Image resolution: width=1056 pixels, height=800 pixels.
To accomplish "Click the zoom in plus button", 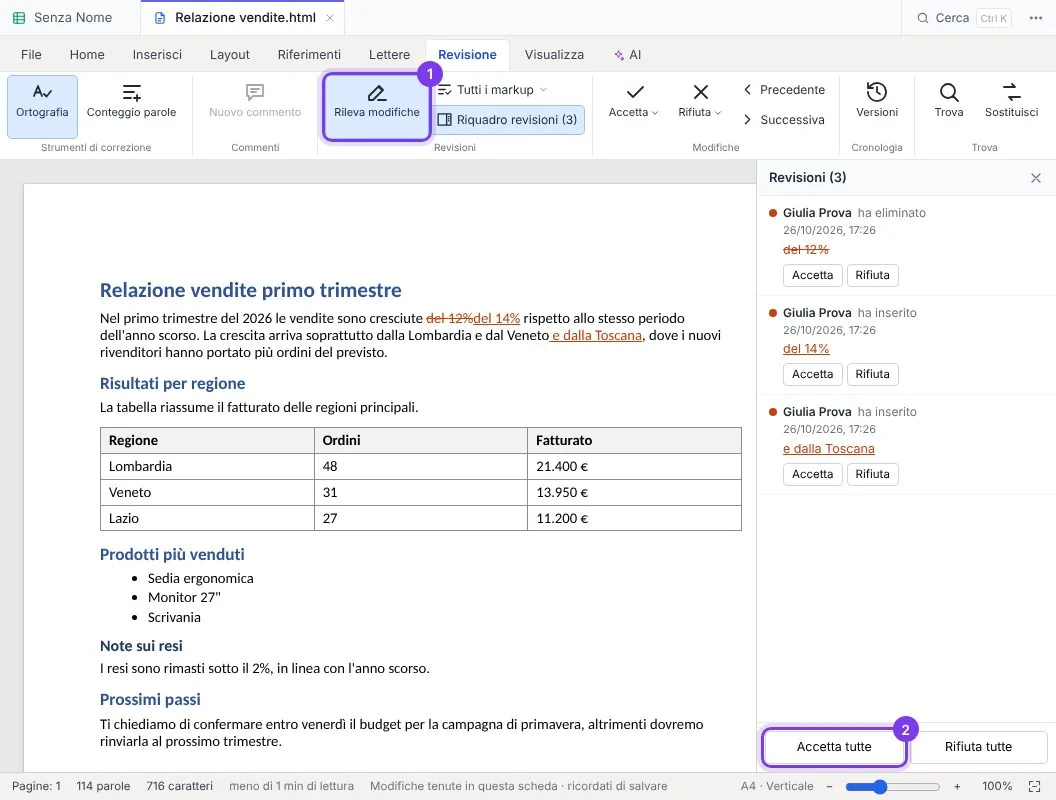I will coord(957,787).
